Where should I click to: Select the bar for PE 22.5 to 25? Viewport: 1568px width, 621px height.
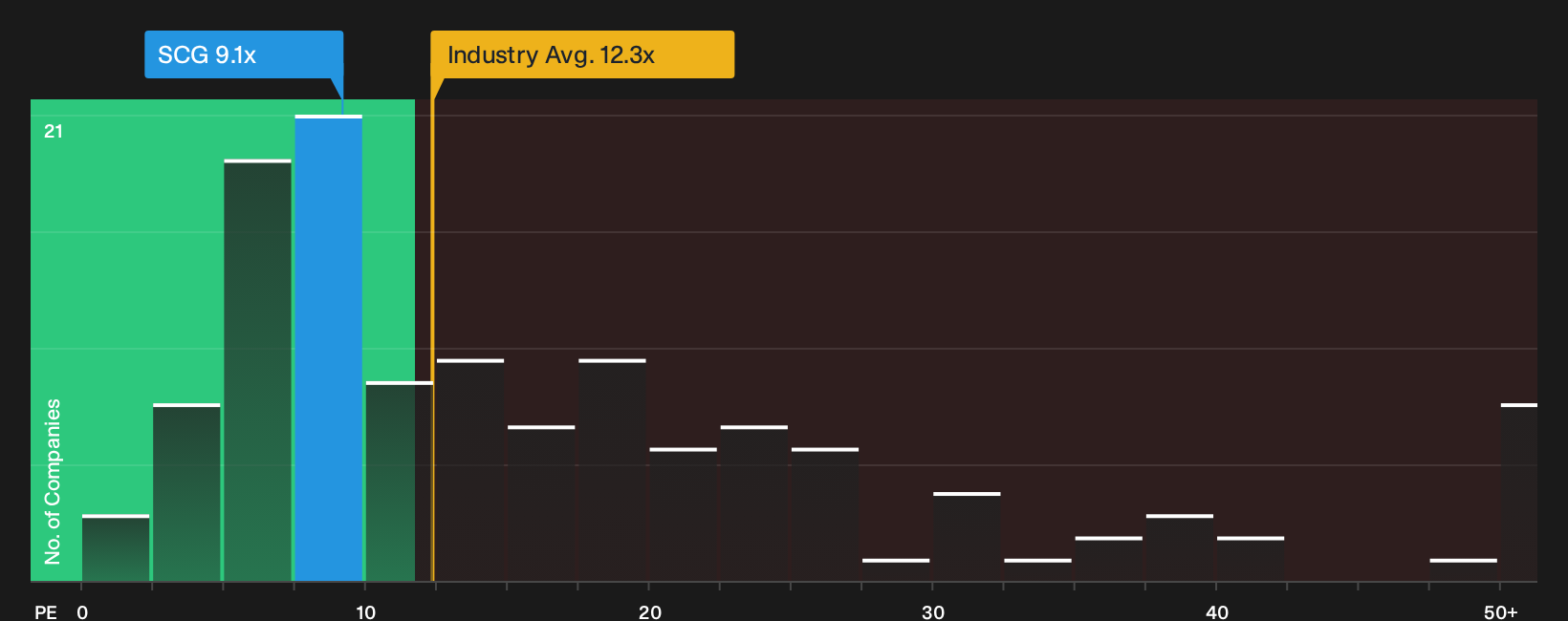pos(754,503)
